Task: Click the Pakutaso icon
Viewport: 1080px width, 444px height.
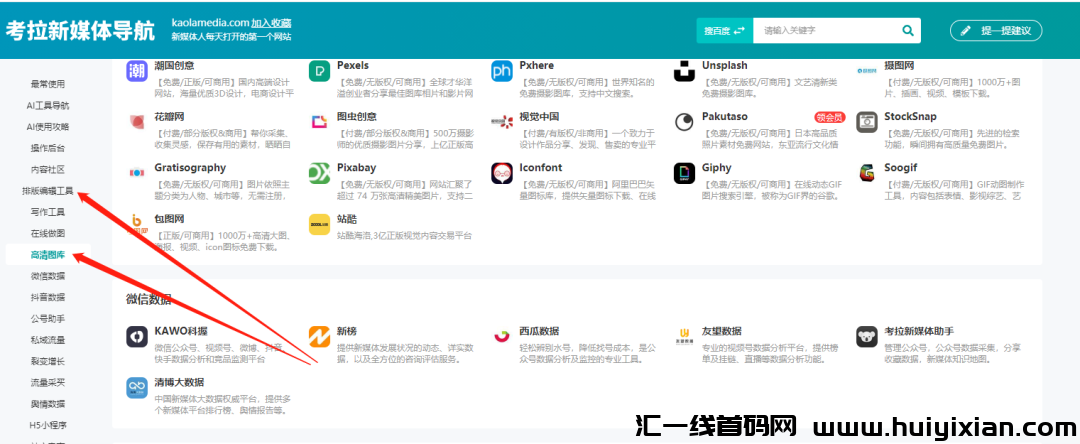Action: pyautogui.click(x=684, y=122)
